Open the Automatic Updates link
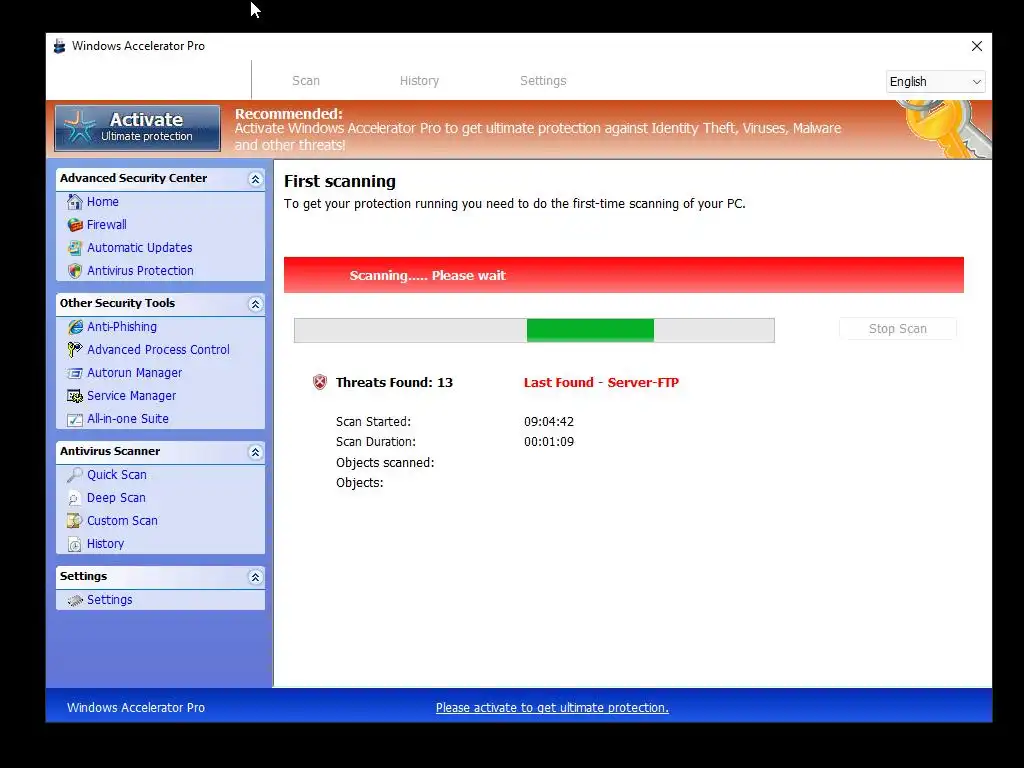Screen dimensions: 1024x768 pyautogui.click(x=140, y=248)
